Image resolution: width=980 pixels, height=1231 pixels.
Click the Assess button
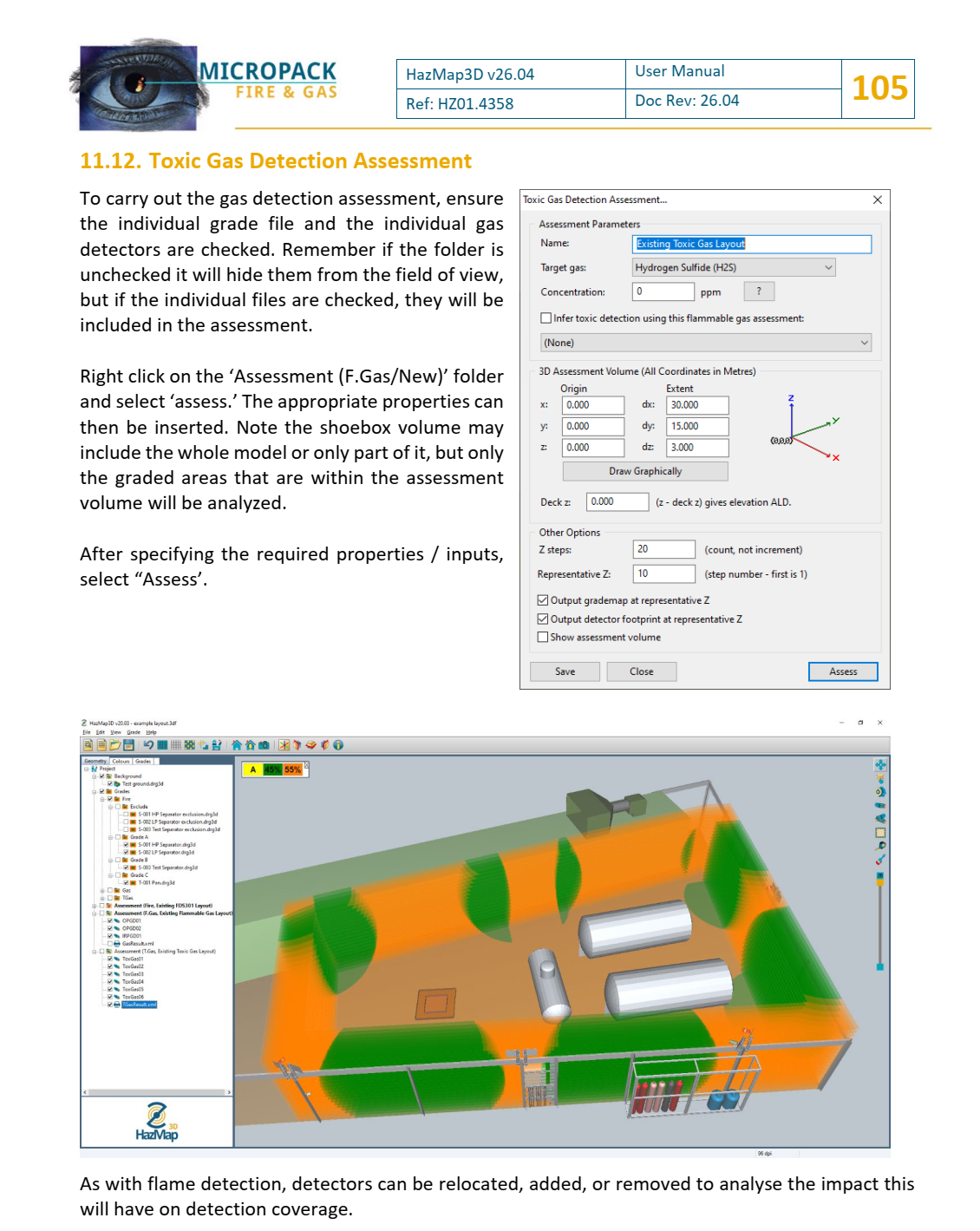click(x=843, y=671)
